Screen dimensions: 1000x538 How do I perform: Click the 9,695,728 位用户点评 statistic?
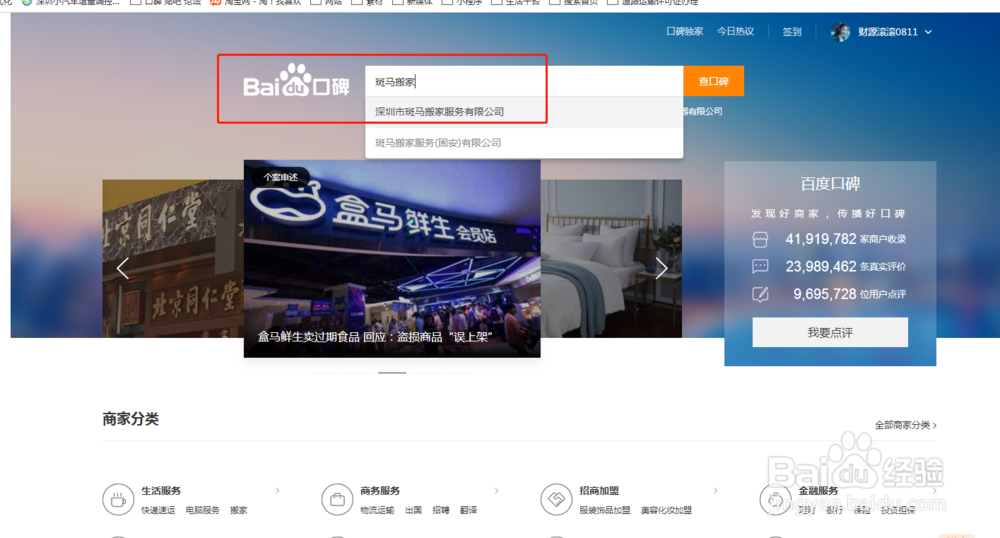[849, 294]
